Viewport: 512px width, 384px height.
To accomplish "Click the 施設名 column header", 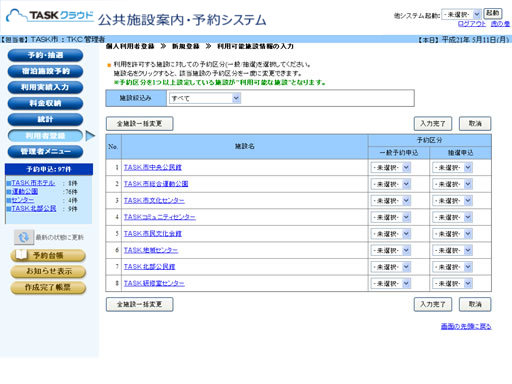I will 245,146.
